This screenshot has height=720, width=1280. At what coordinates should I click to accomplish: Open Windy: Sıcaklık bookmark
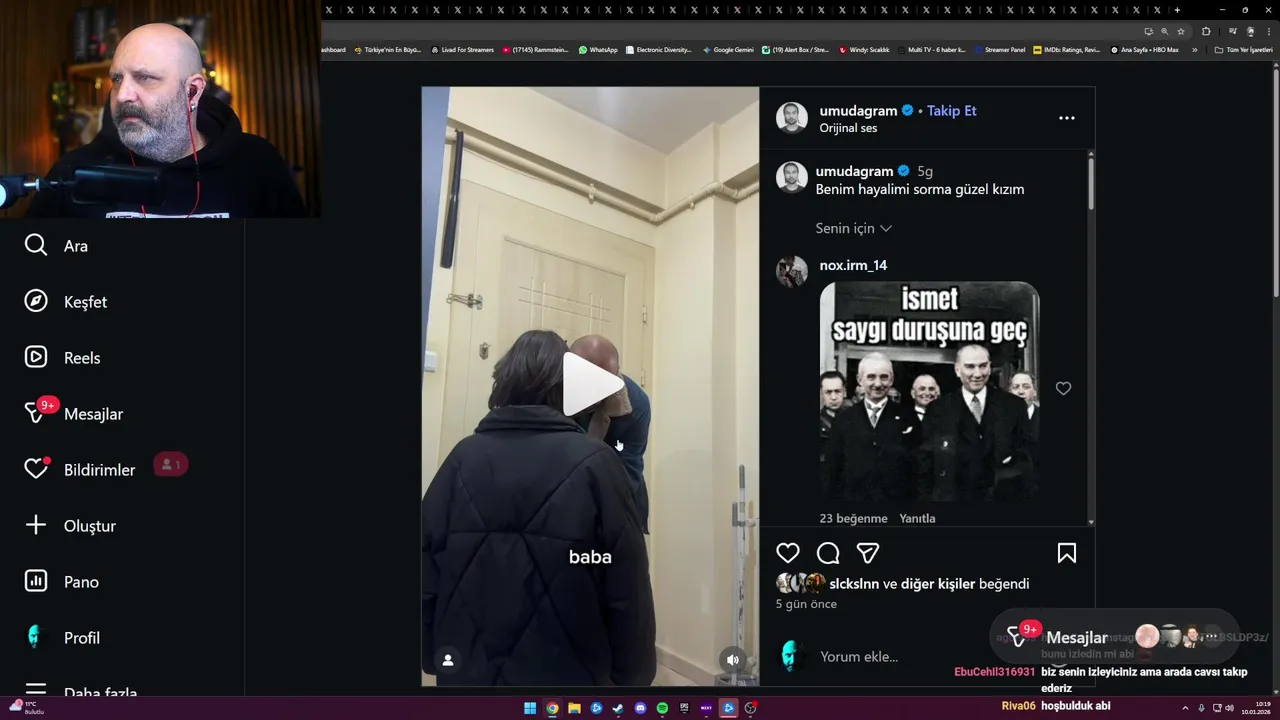point(864,50)
